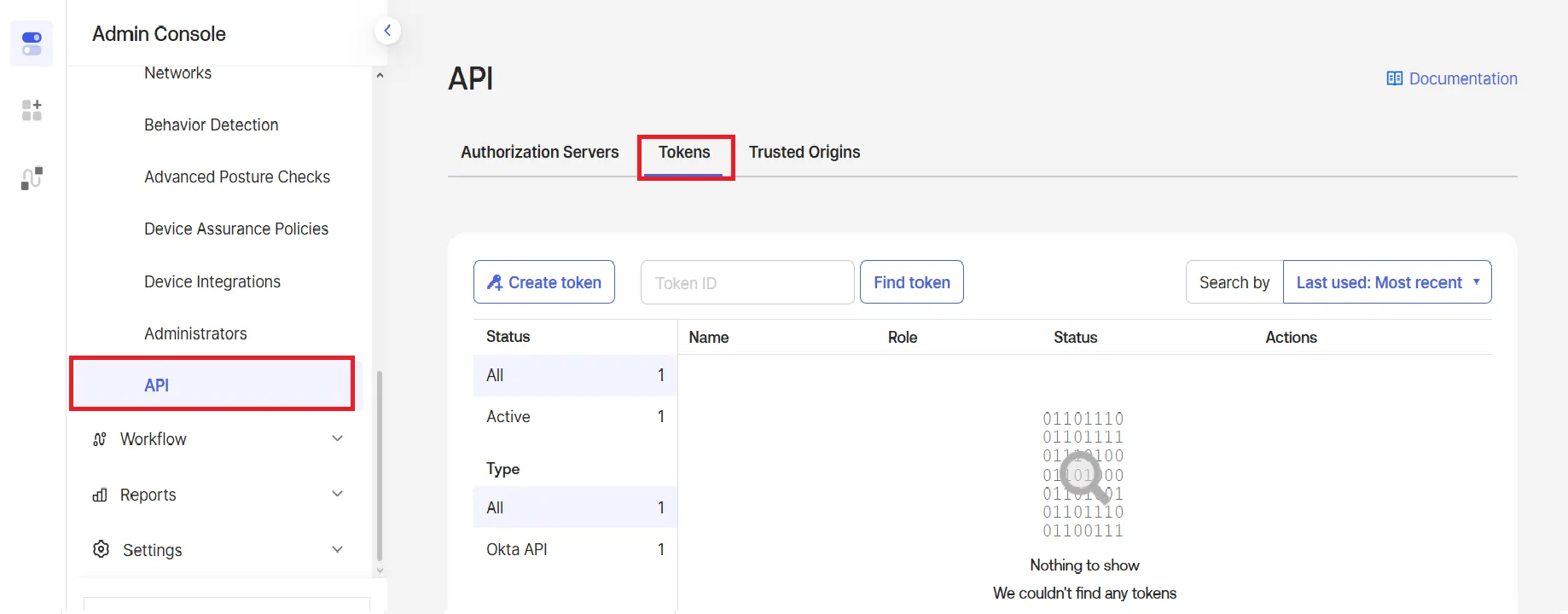Filter by Okta API type row

coord(575,549)
